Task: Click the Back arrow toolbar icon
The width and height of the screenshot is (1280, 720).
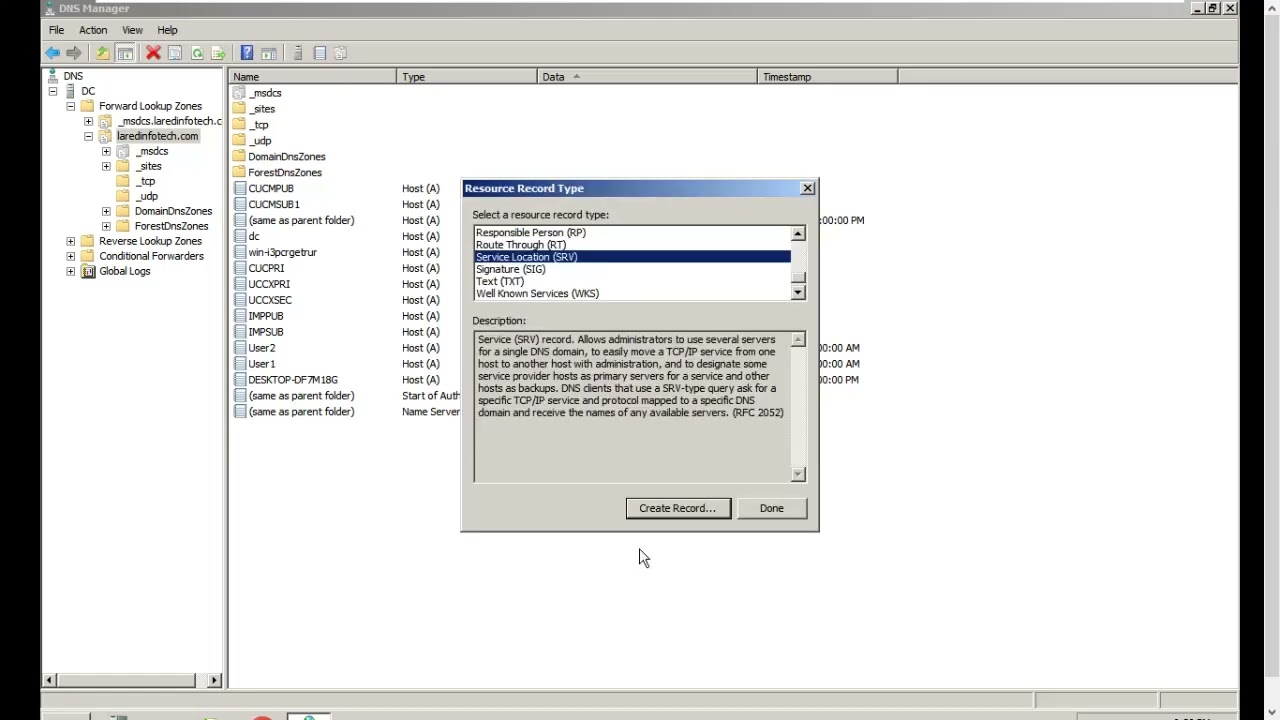Action: tap(52, 53)
